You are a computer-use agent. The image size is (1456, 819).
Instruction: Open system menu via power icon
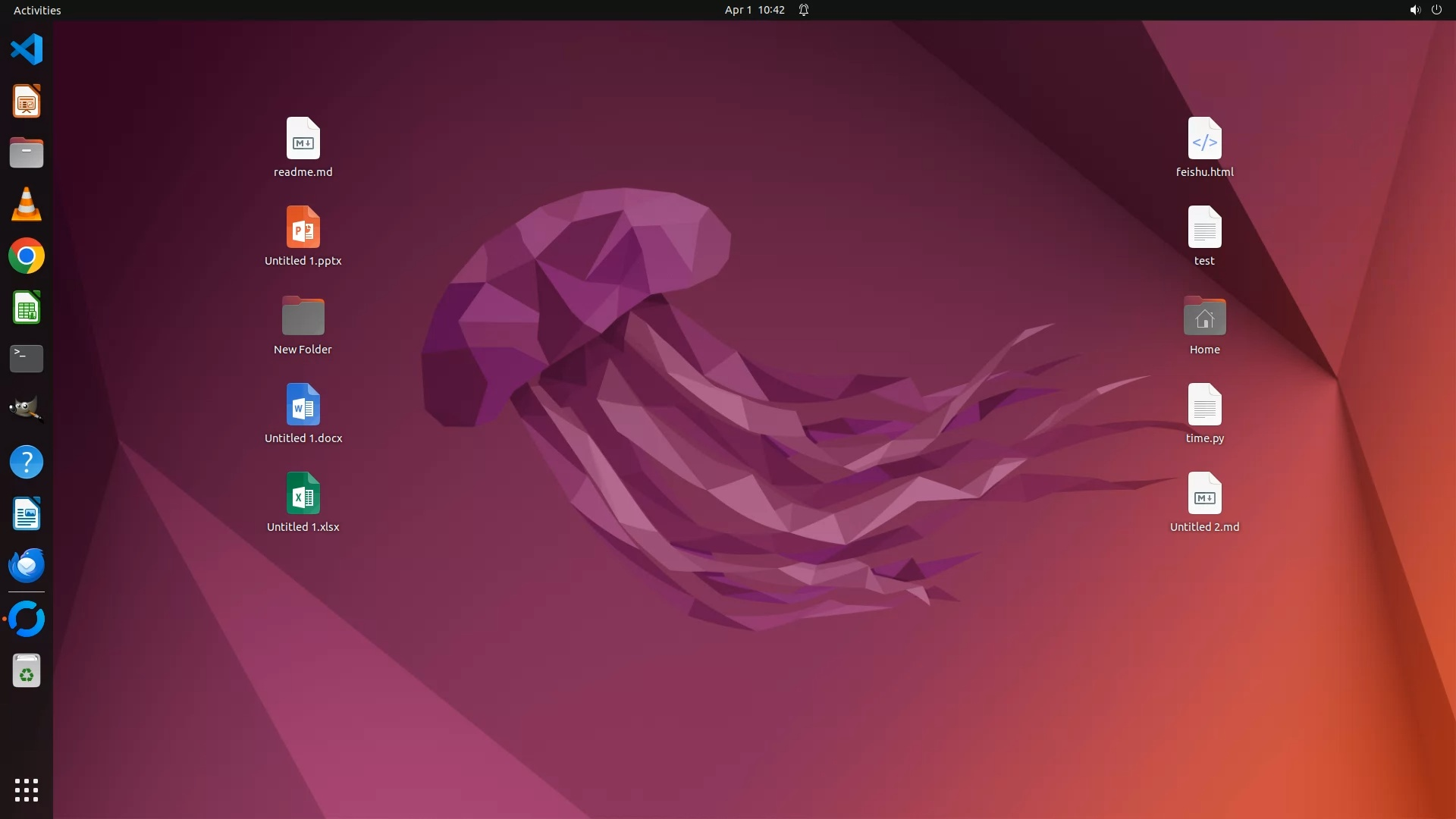coord(1436,10)
